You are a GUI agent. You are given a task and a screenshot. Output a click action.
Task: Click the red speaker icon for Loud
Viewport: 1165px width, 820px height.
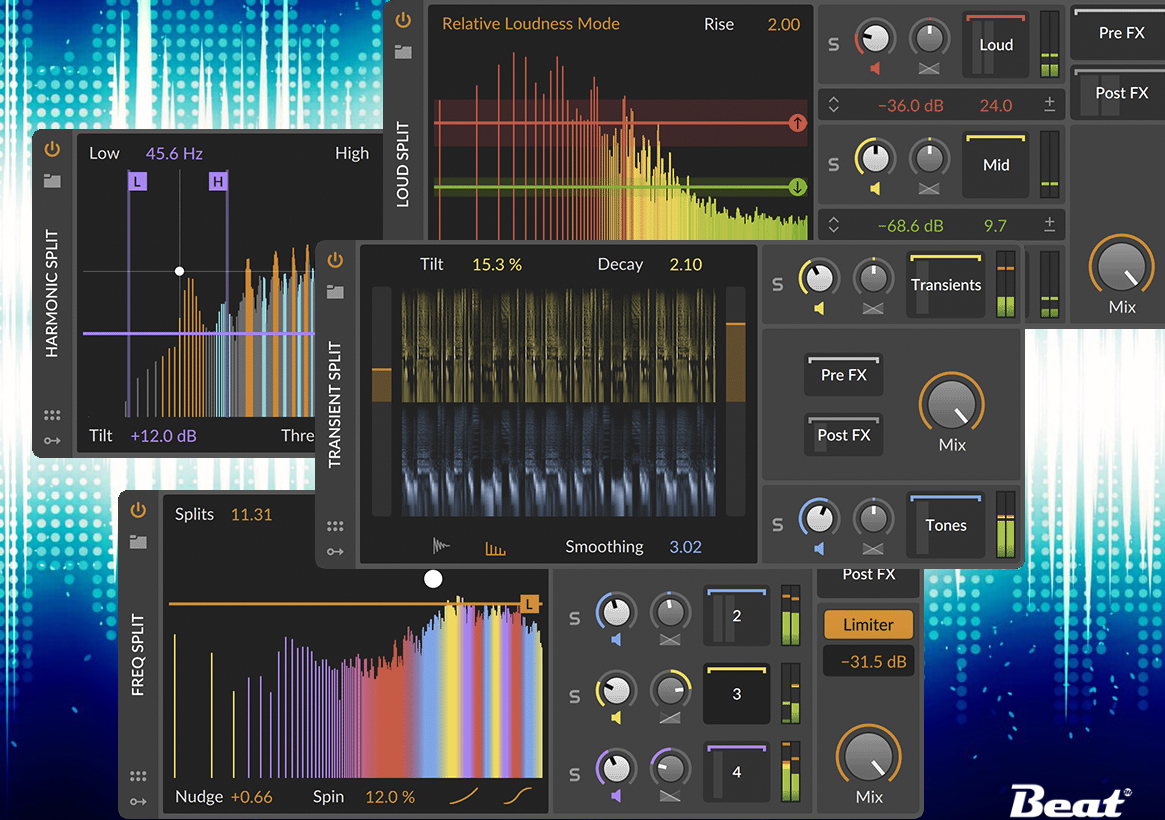tap(875, 69)
